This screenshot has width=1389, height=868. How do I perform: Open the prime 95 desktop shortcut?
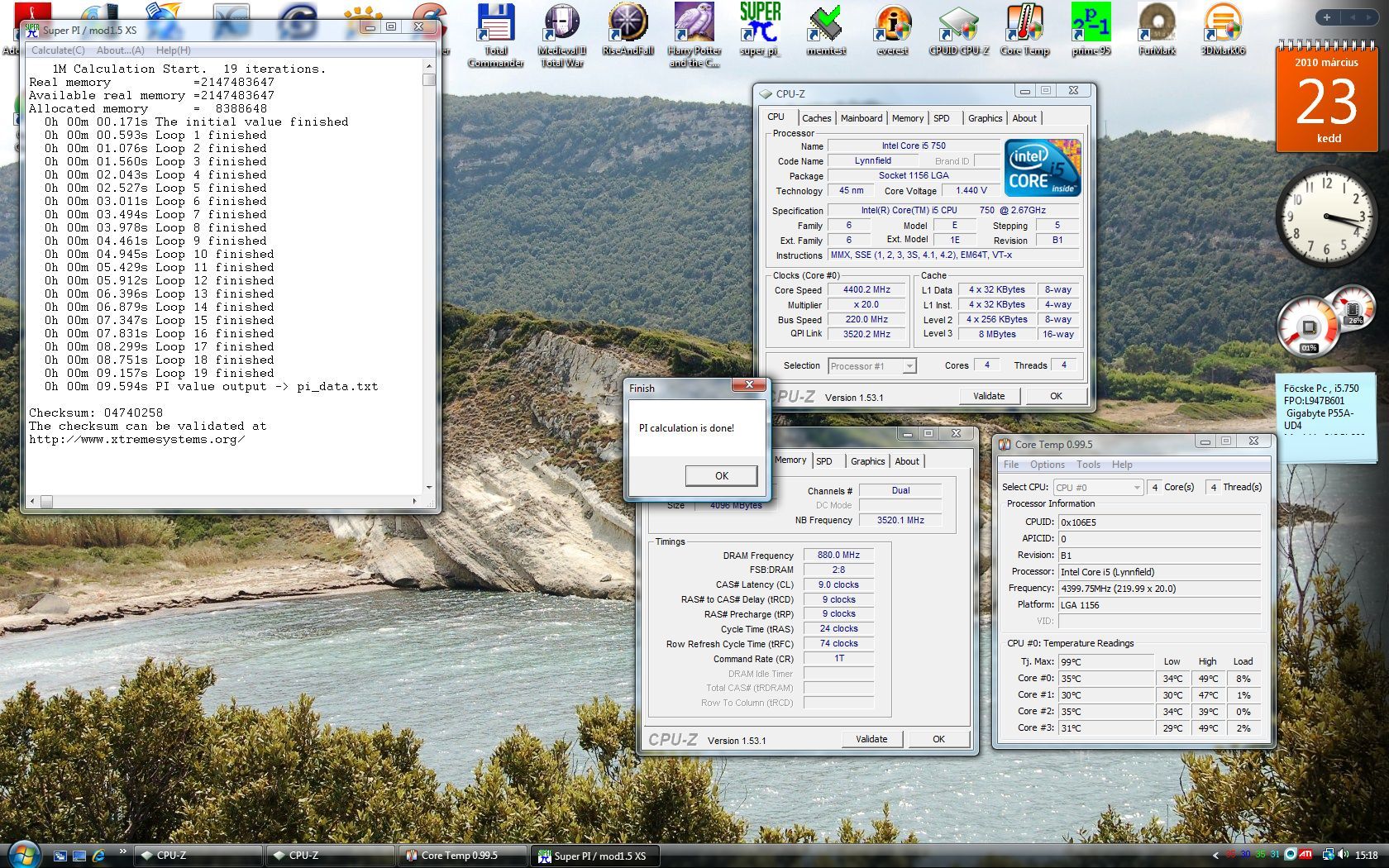click(1091, 30)
